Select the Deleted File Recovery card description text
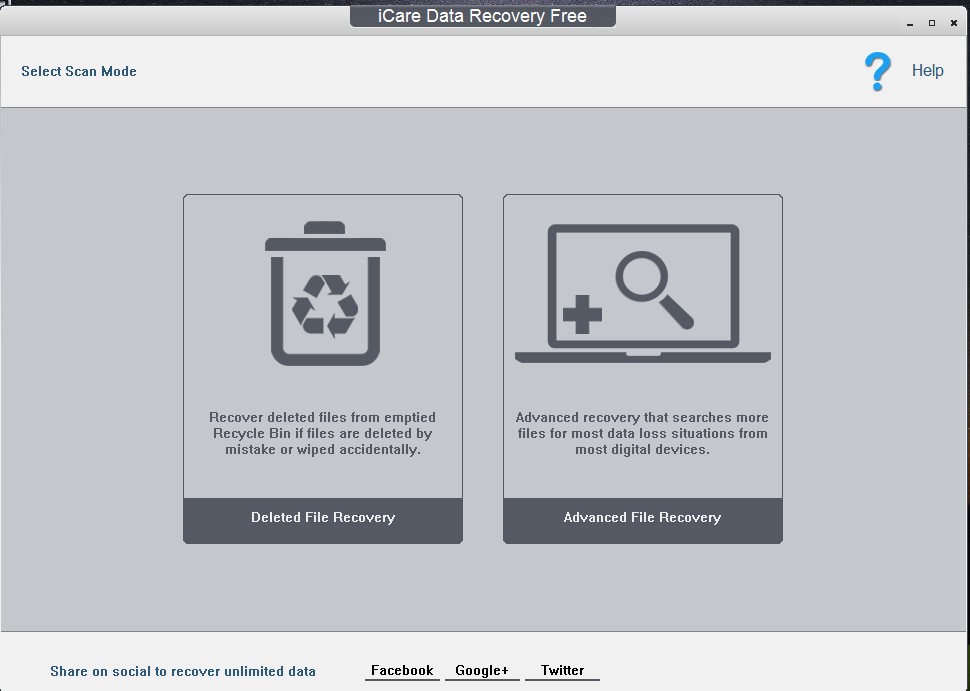The image size is (970, 691). click(322, 433)
